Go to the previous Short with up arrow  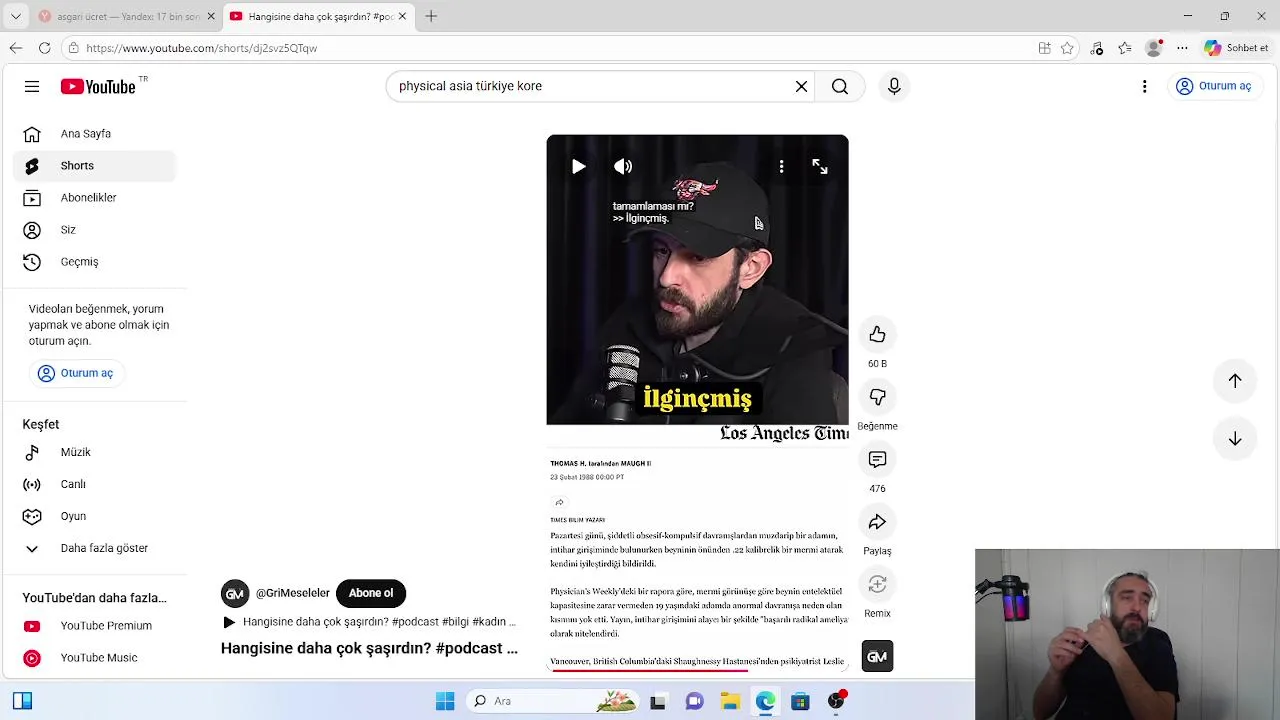pyautogui.click(x=1235, y=380)
